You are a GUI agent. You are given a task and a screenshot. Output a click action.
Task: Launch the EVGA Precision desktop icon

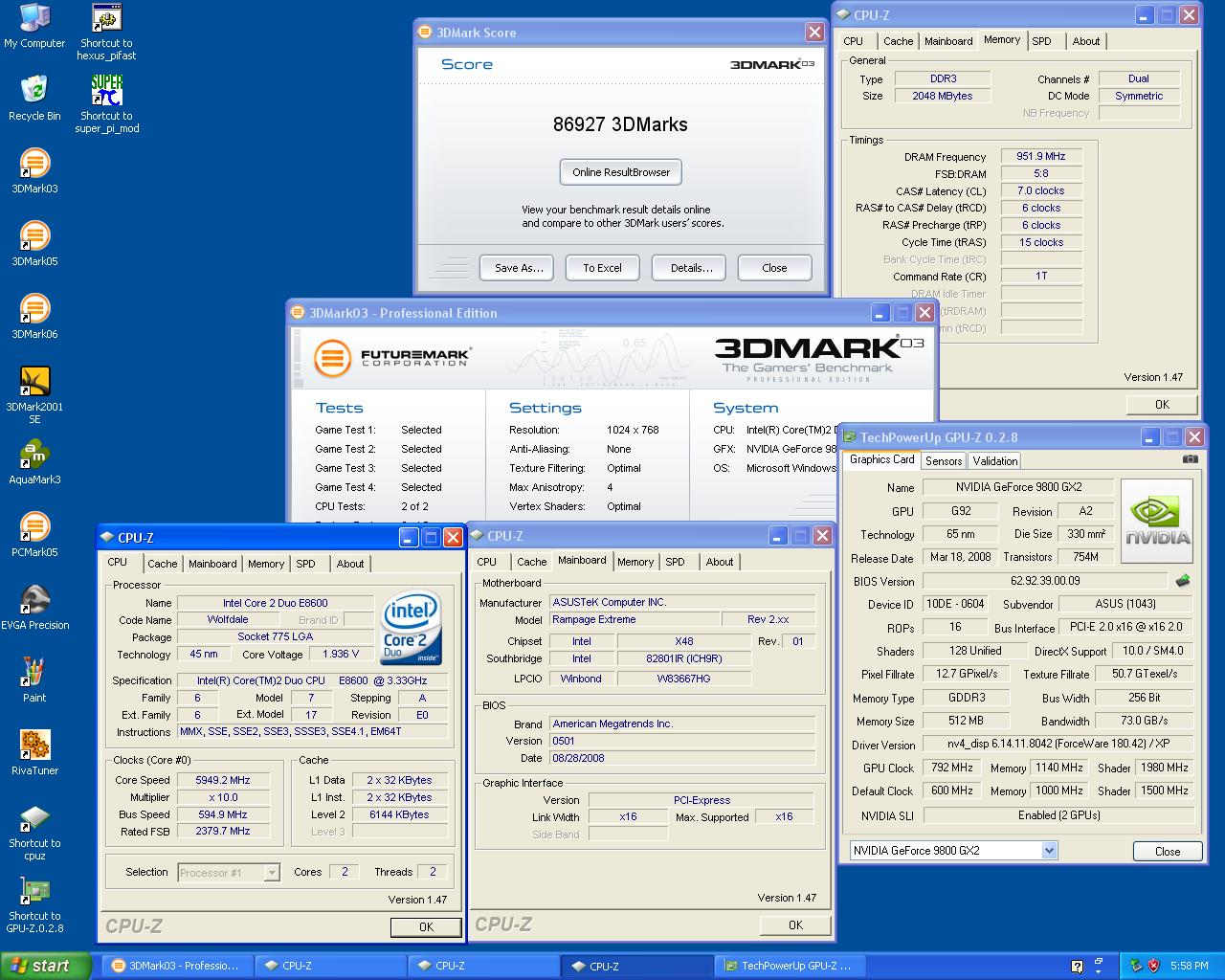click(x=34, y=608)
